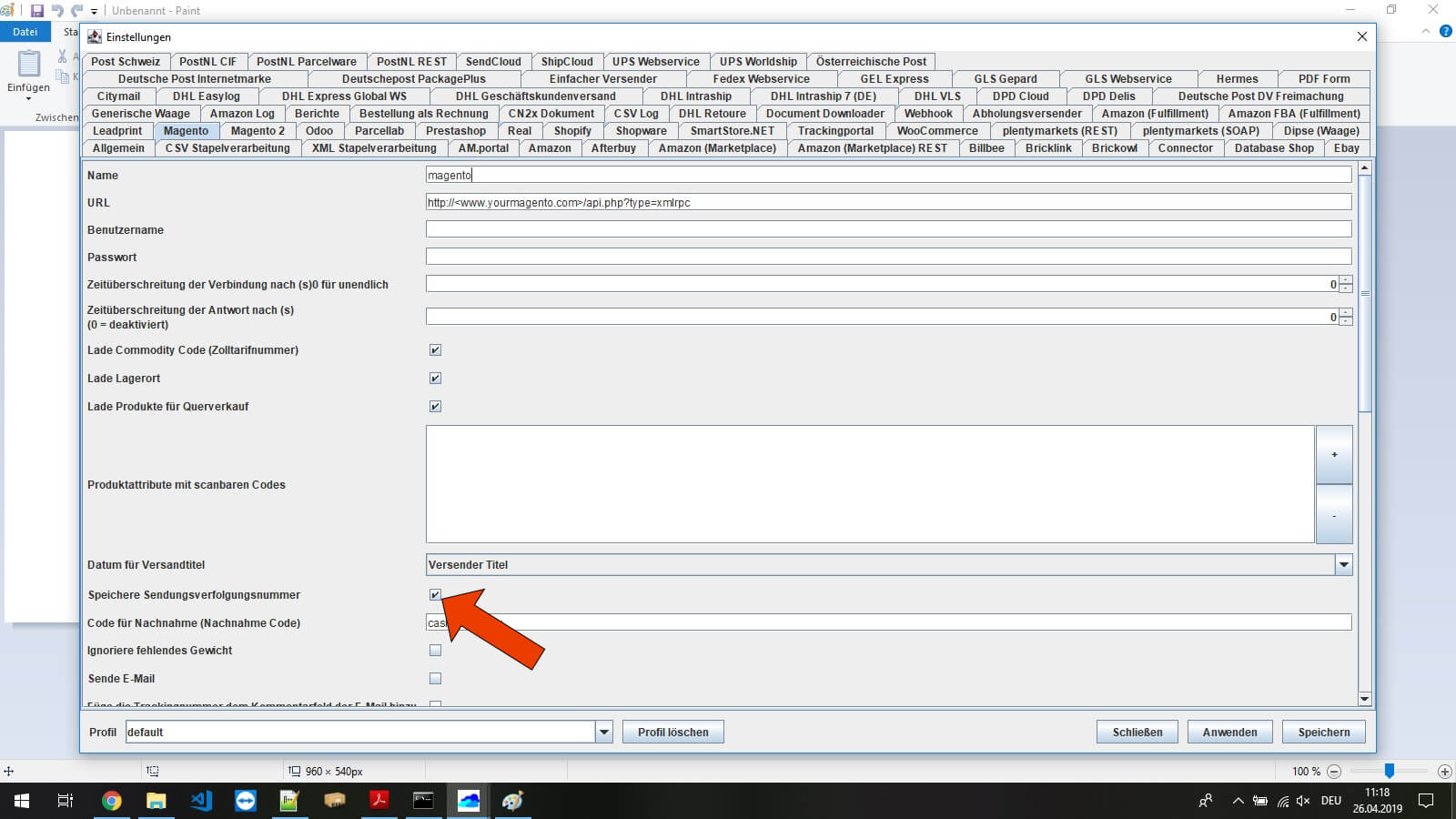The height and width of the screenshot is (819, 1456).
Task: Click DEU language indicator in taskbar
Action: click(1331, 801)
